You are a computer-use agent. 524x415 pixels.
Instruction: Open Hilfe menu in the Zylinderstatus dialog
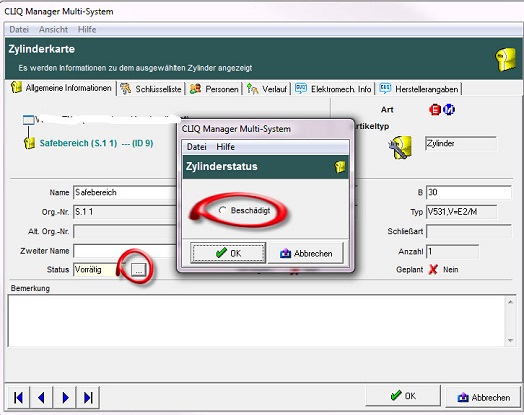[x=225, y=147]
